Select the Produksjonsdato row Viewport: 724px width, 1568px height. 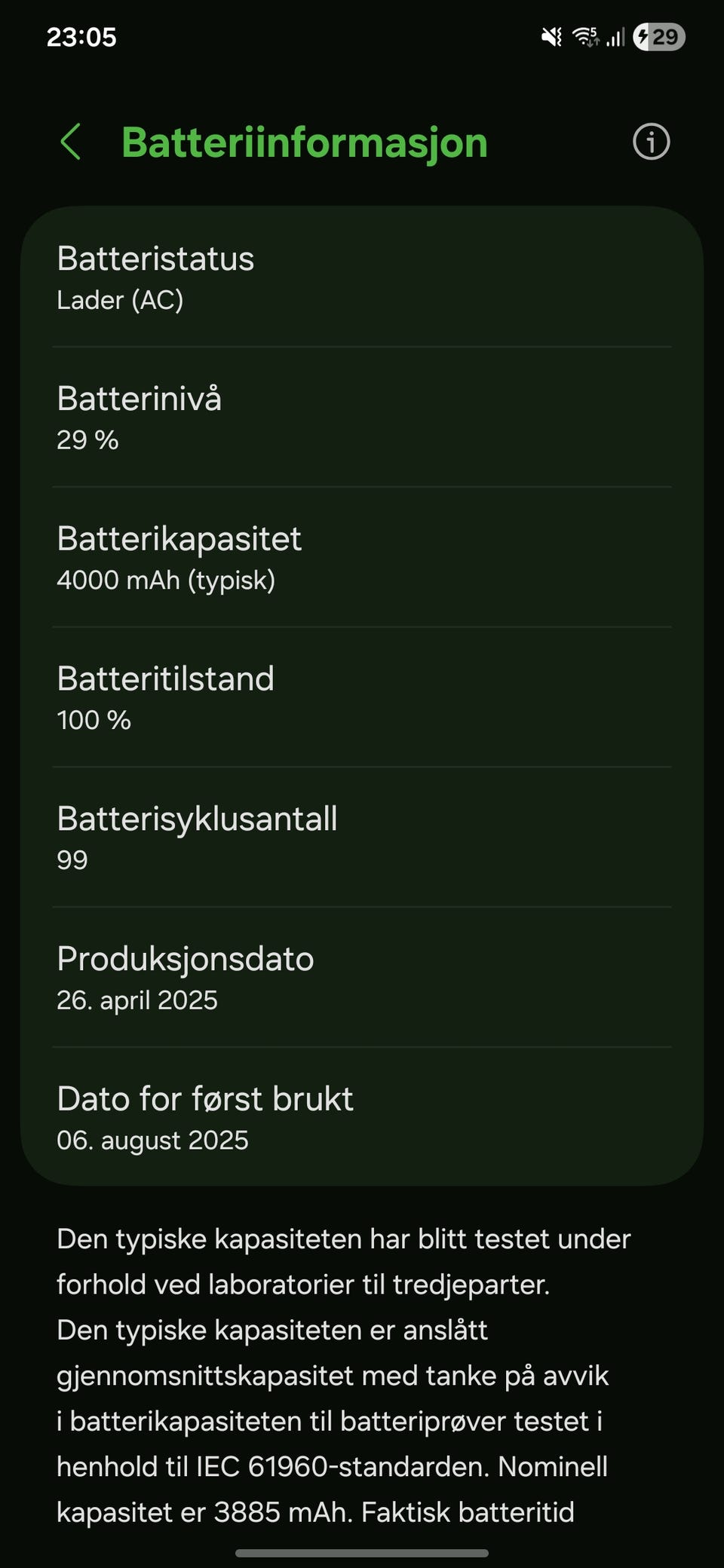click(362, 977)
